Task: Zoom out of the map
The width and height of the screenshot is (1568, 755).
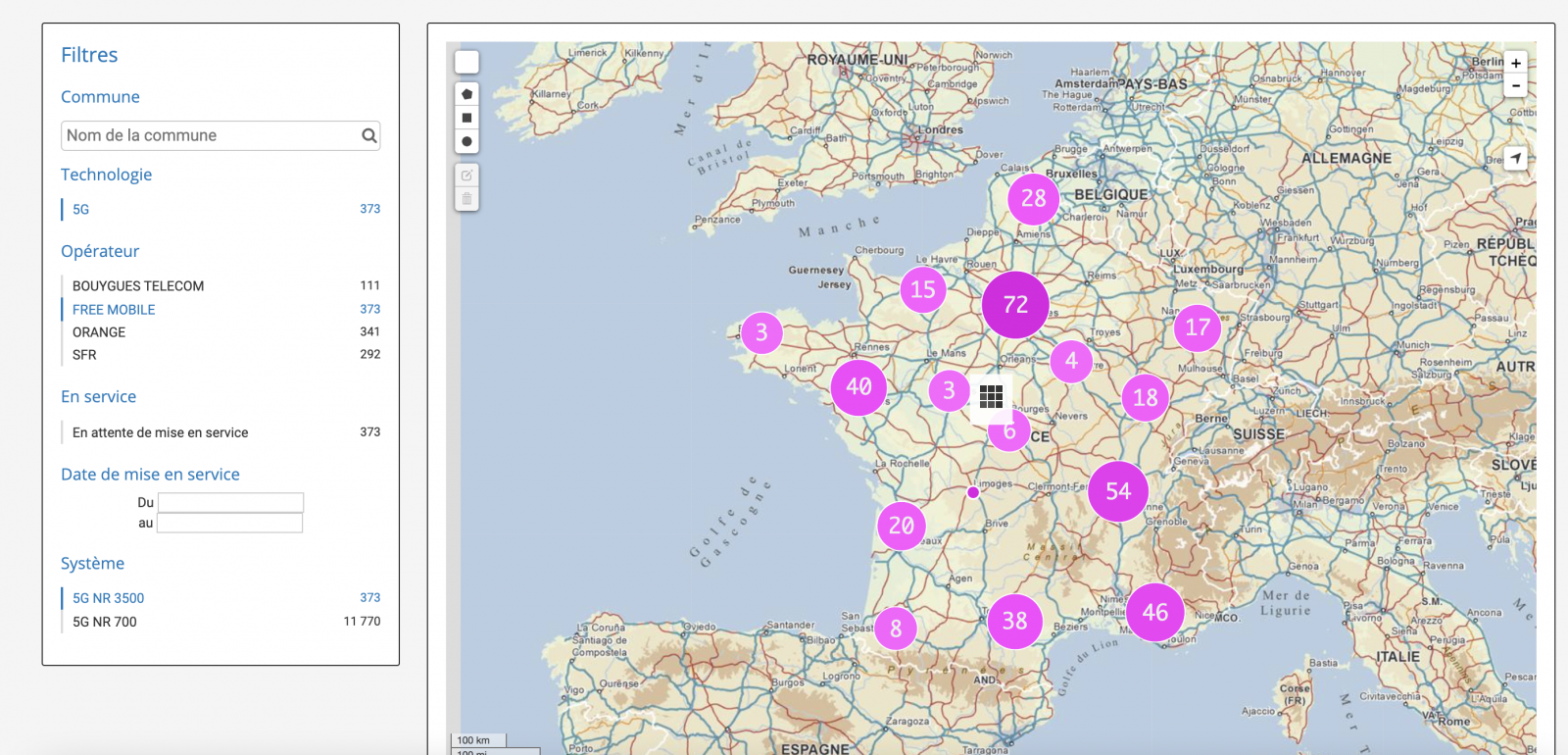Action: [x=1515, y=86]
